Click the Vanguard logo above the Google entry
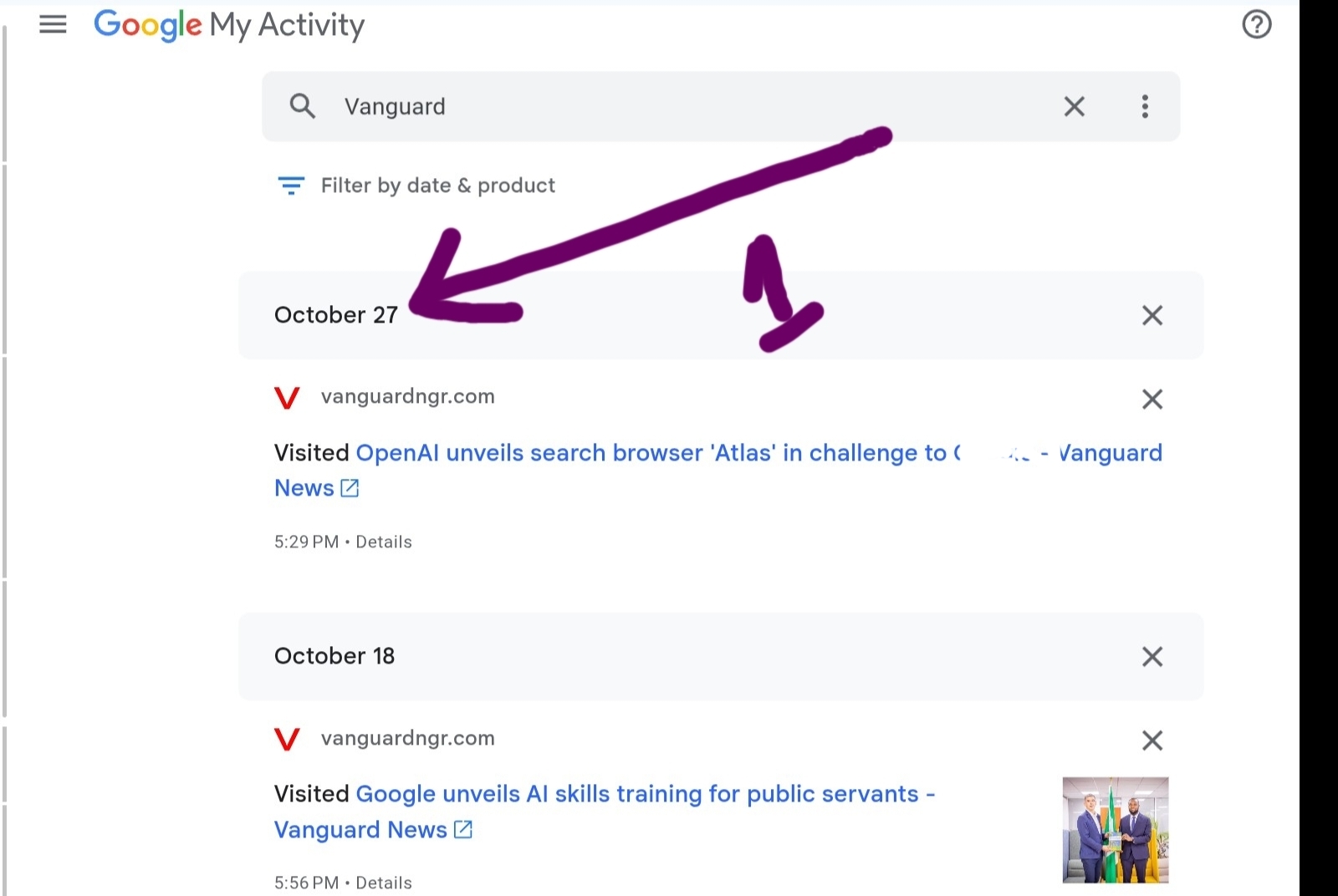This screenshot has width=1338, height=896. (287, 739)
